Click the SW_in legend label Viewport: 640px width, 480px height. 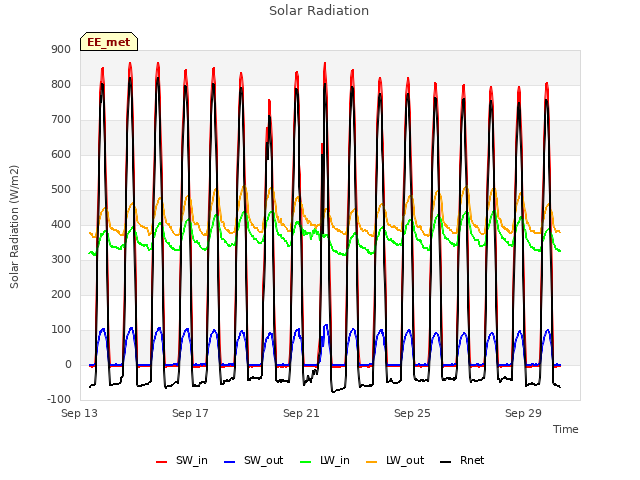click(x=192, y=460)
